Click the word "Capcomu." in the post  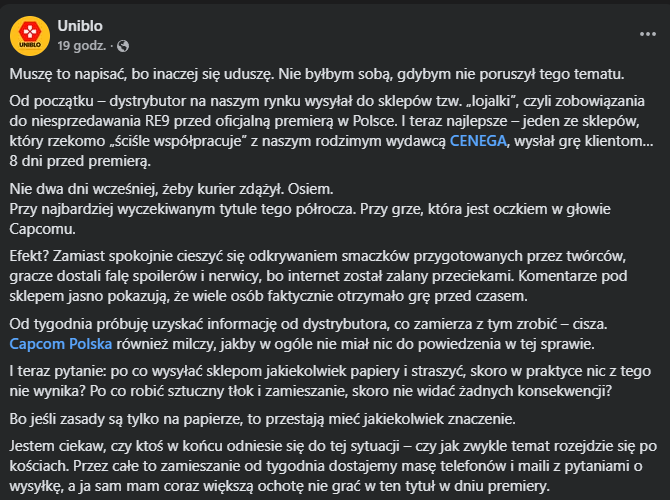click(x=42, y=227)
